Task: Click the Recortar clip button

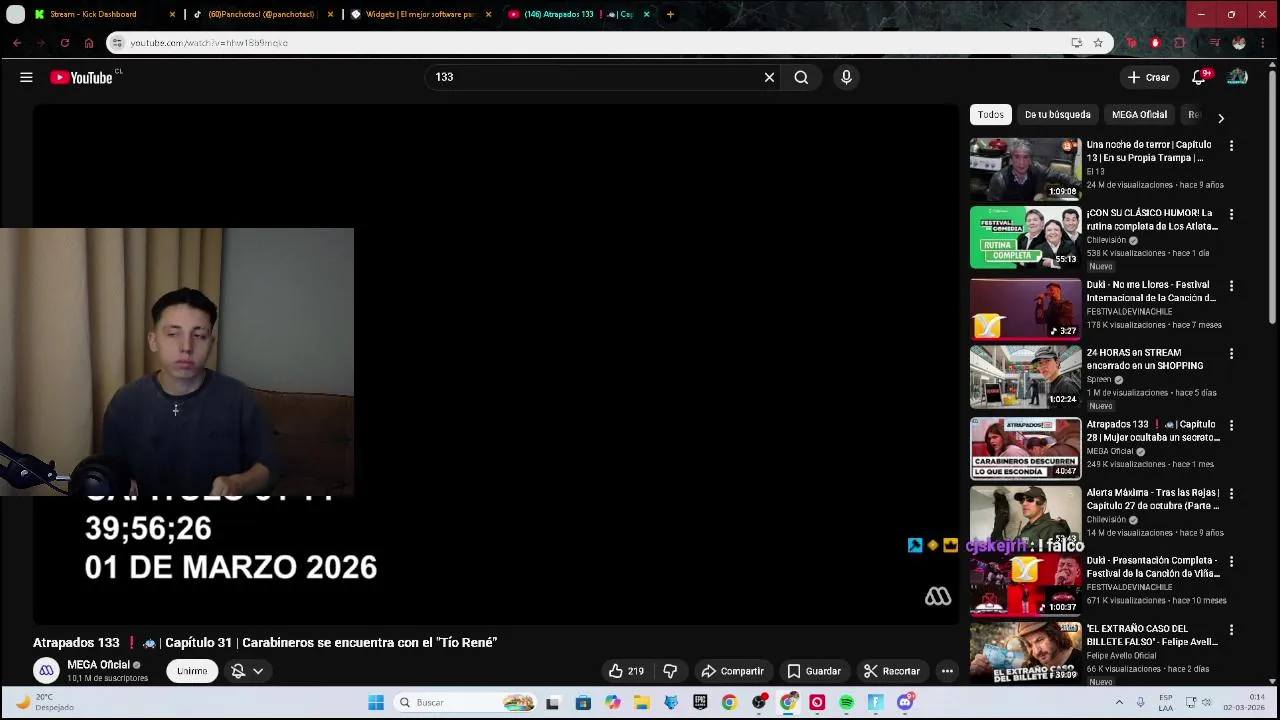Action: [x=891, y=671]
